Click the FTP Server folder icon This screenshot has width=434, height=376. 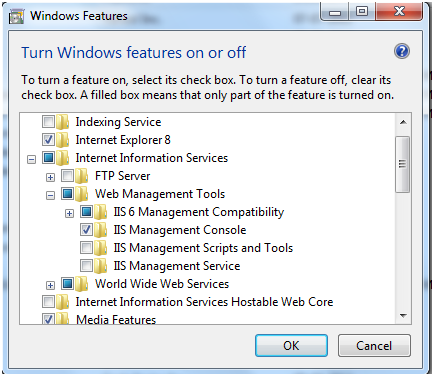(x=81, y=176)
